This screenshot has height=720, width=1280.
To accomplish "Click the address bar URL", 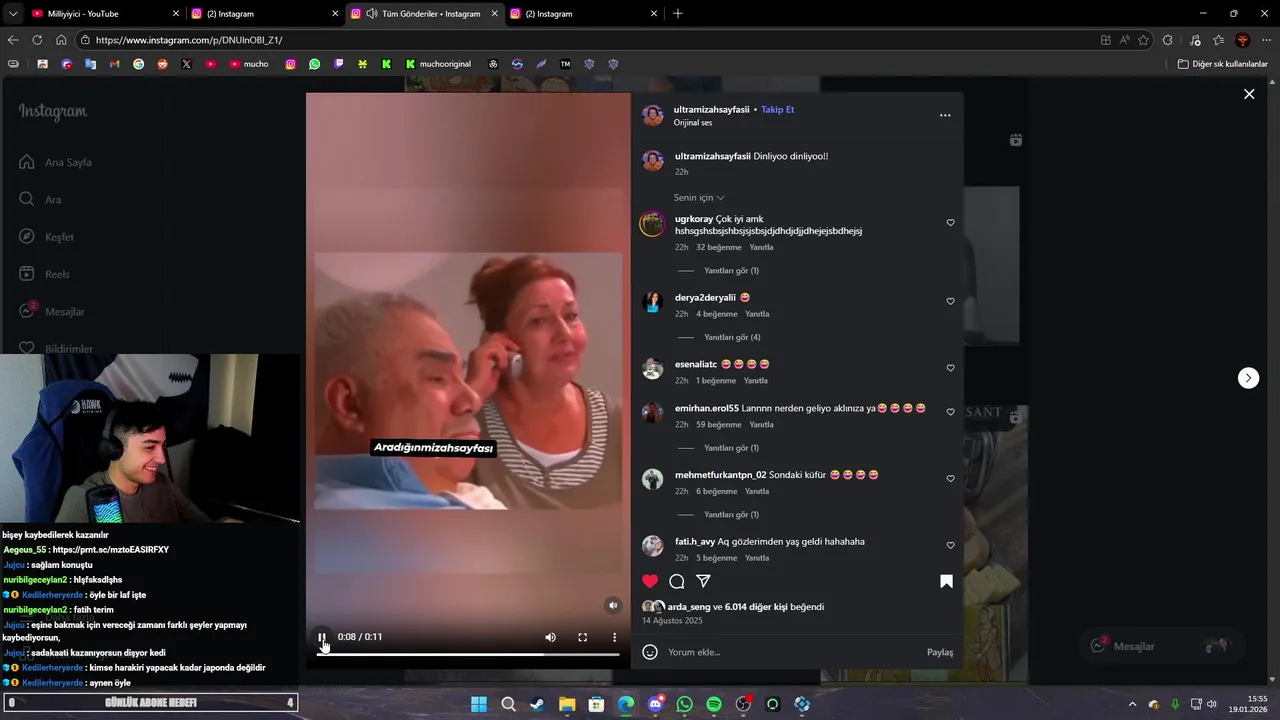I will (x=190, y=40).
